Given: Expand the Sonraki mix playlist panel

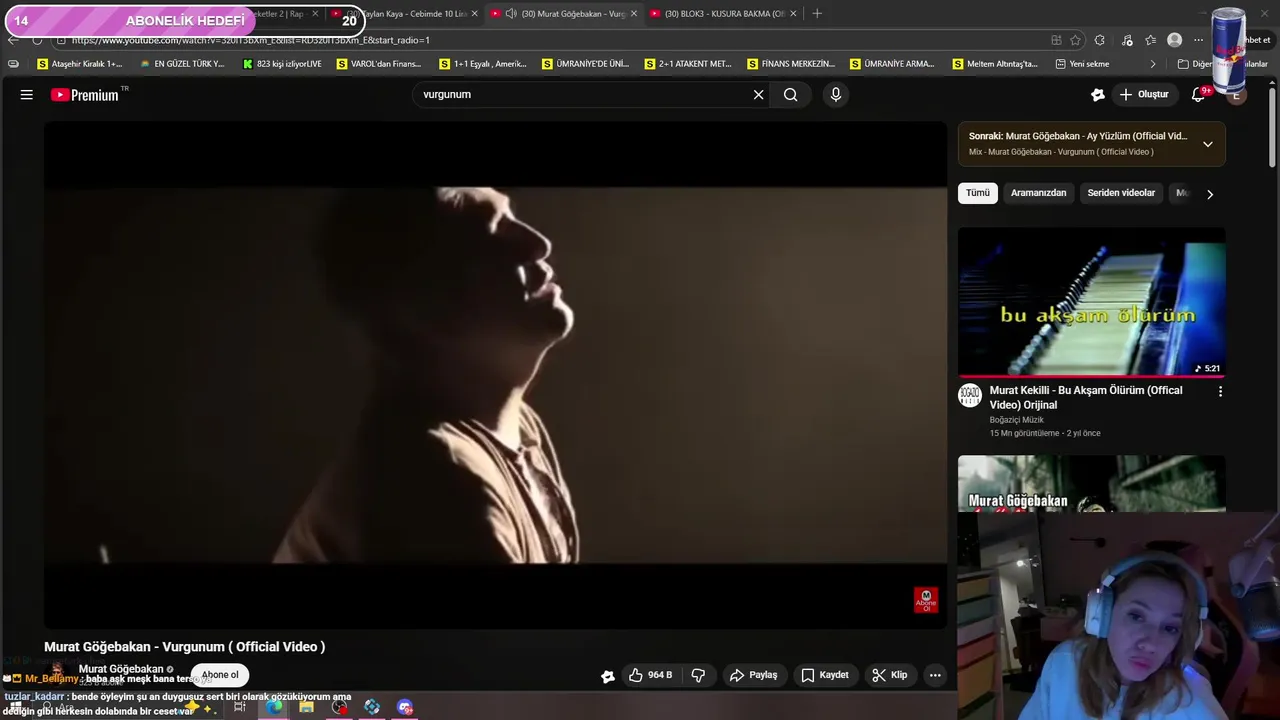Looking at the screenshot, I should (1207, 144).
